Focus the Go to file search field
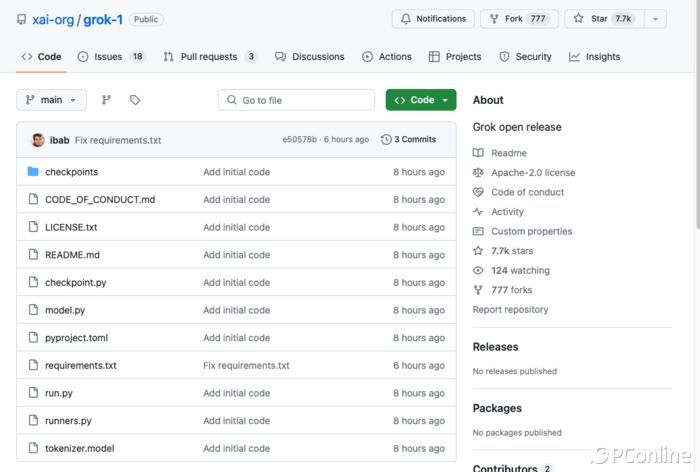 pos(296,100)
